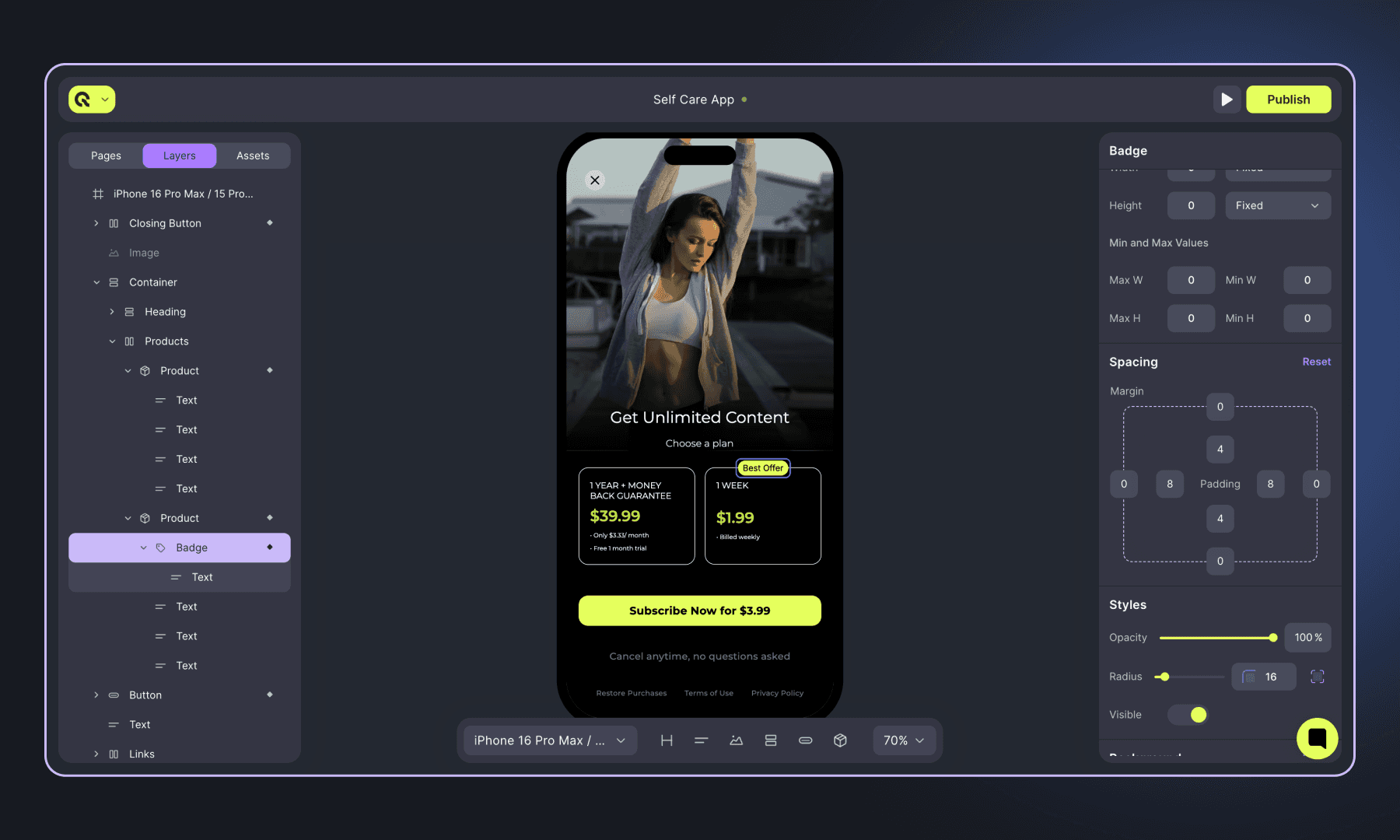
Task: Collapse the Products group in the layers tree
Action: click(x=112, y=341)
